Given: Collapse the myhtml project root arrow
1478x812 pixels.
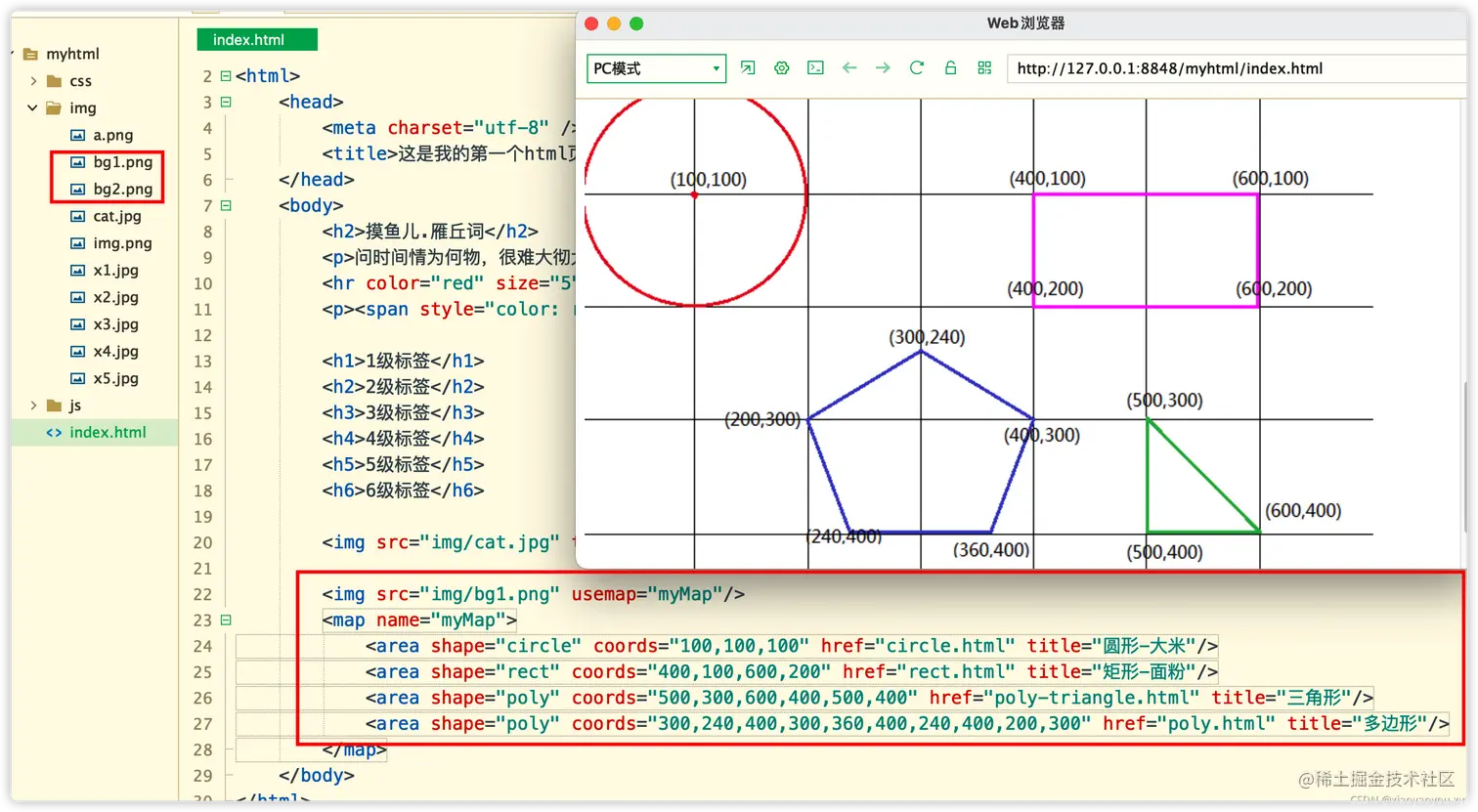Looking at the screenshot, I should click(x=13, y=54).
